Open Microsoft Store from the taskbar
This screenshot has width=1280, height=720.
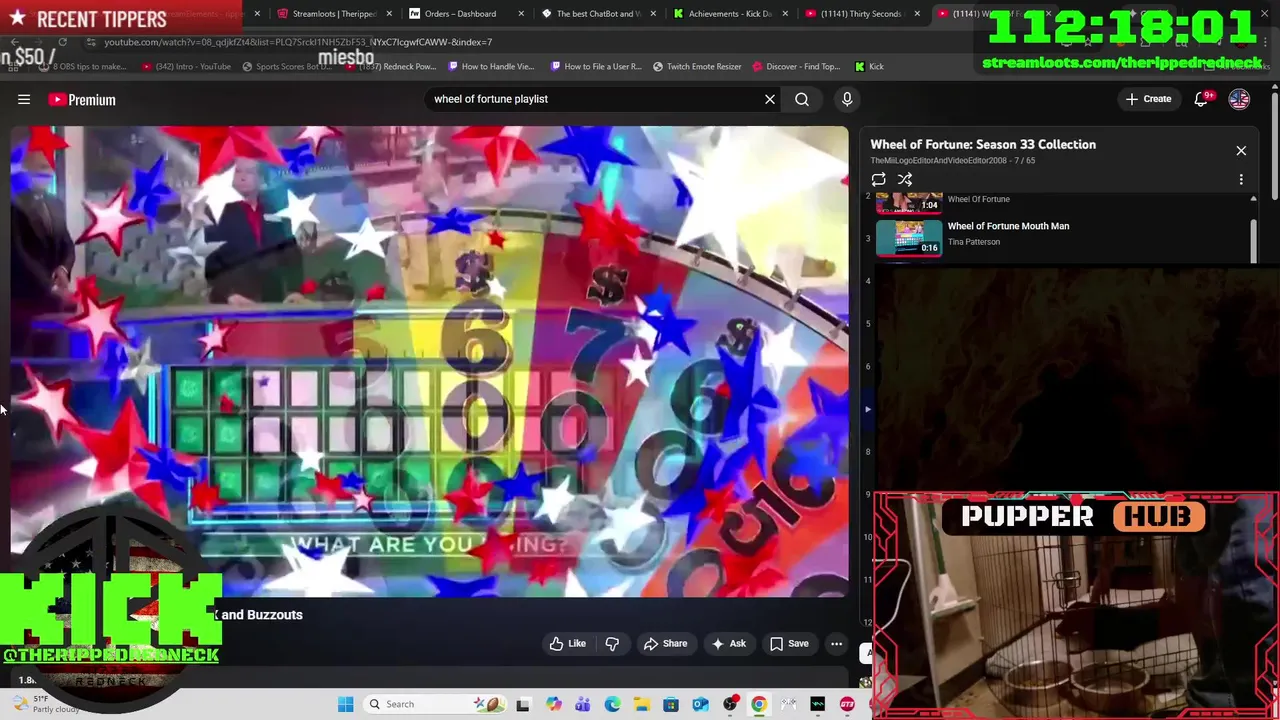tap(671, 704)
